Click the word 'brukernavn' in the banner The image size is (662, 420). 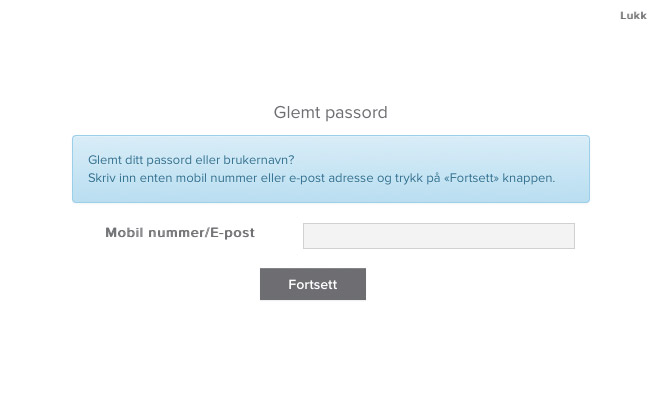(x=258, y=159)
